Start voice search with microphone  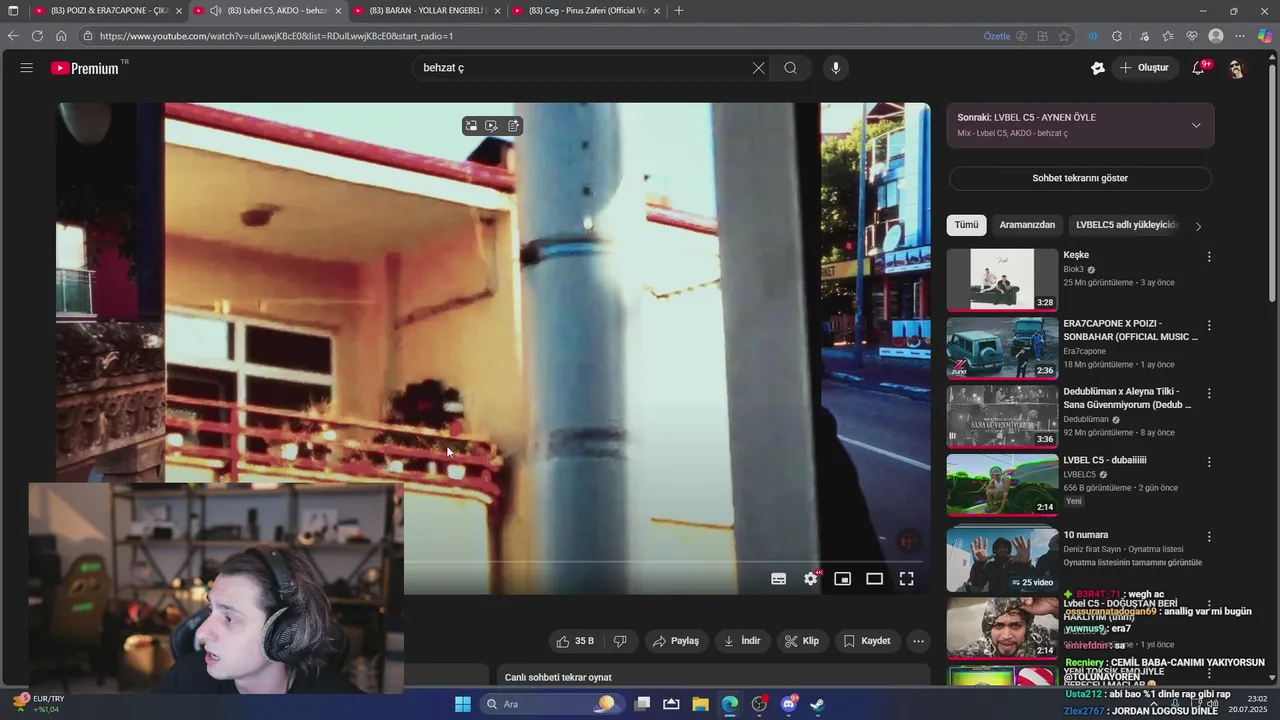click(x=836, y=68)
